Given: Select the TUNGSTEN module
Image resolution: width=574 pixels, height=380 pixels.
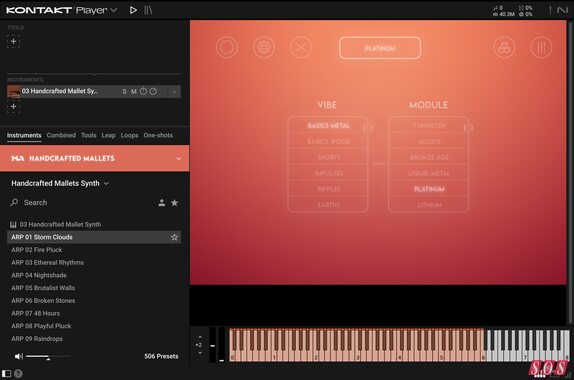Looking at the screenshot, I should [429, 126].
